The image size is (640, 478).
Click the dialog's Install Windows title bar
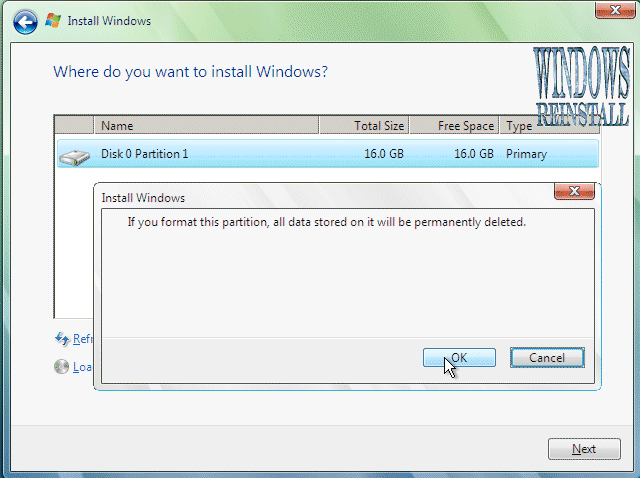[x=300, y=198]
